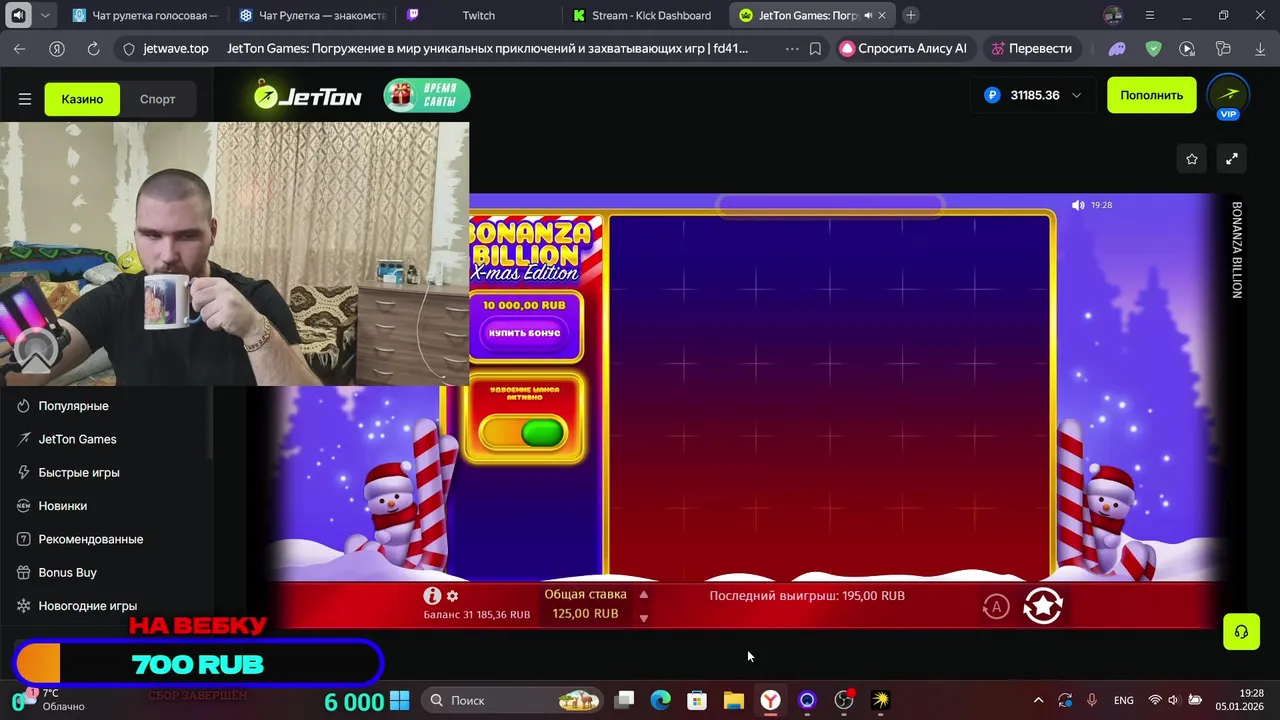Image resolution: width=1280 pixels, height=720 pixels.
Task: Click the Пополнить deposit button
Action: [1151, 95]
